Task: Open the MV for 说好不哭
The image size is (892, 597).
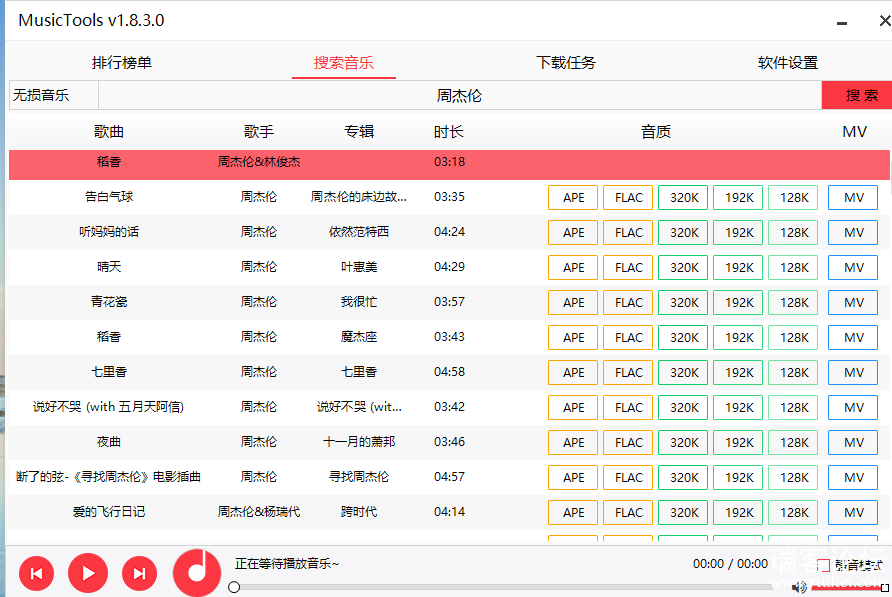Action: [853, 407]
